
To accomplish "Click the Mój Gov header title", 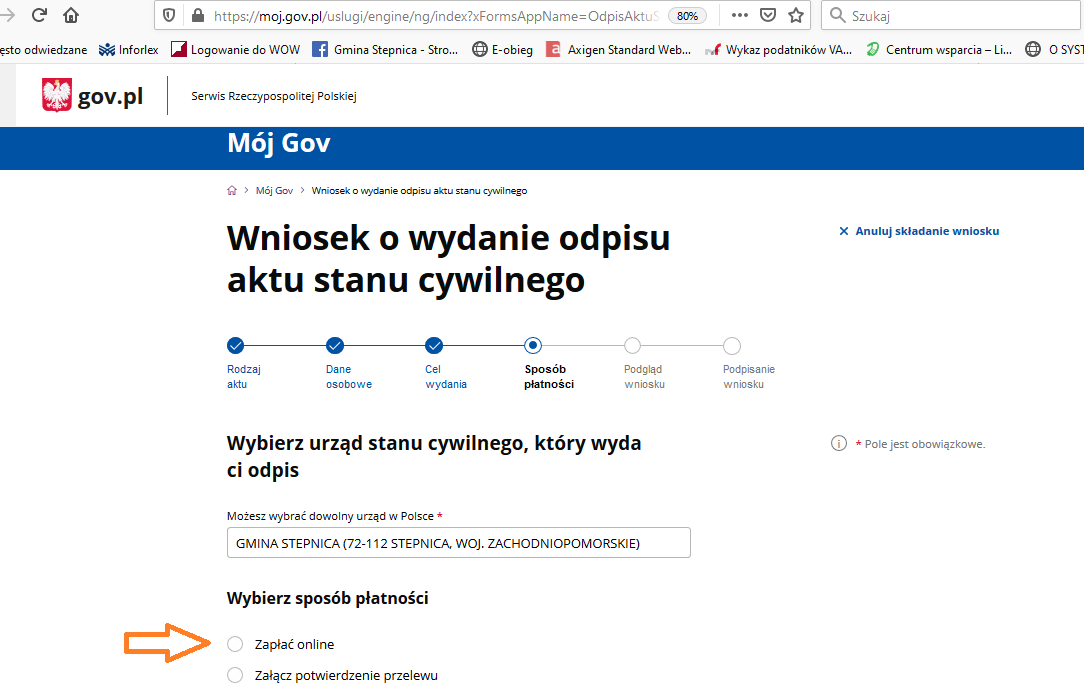I will (x=279, y=143).
